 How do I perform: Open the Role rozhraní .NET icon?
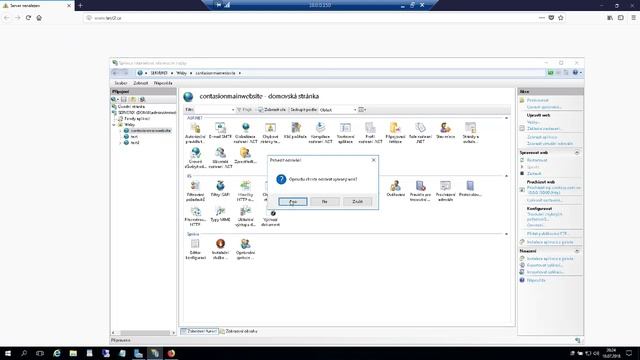420,132
